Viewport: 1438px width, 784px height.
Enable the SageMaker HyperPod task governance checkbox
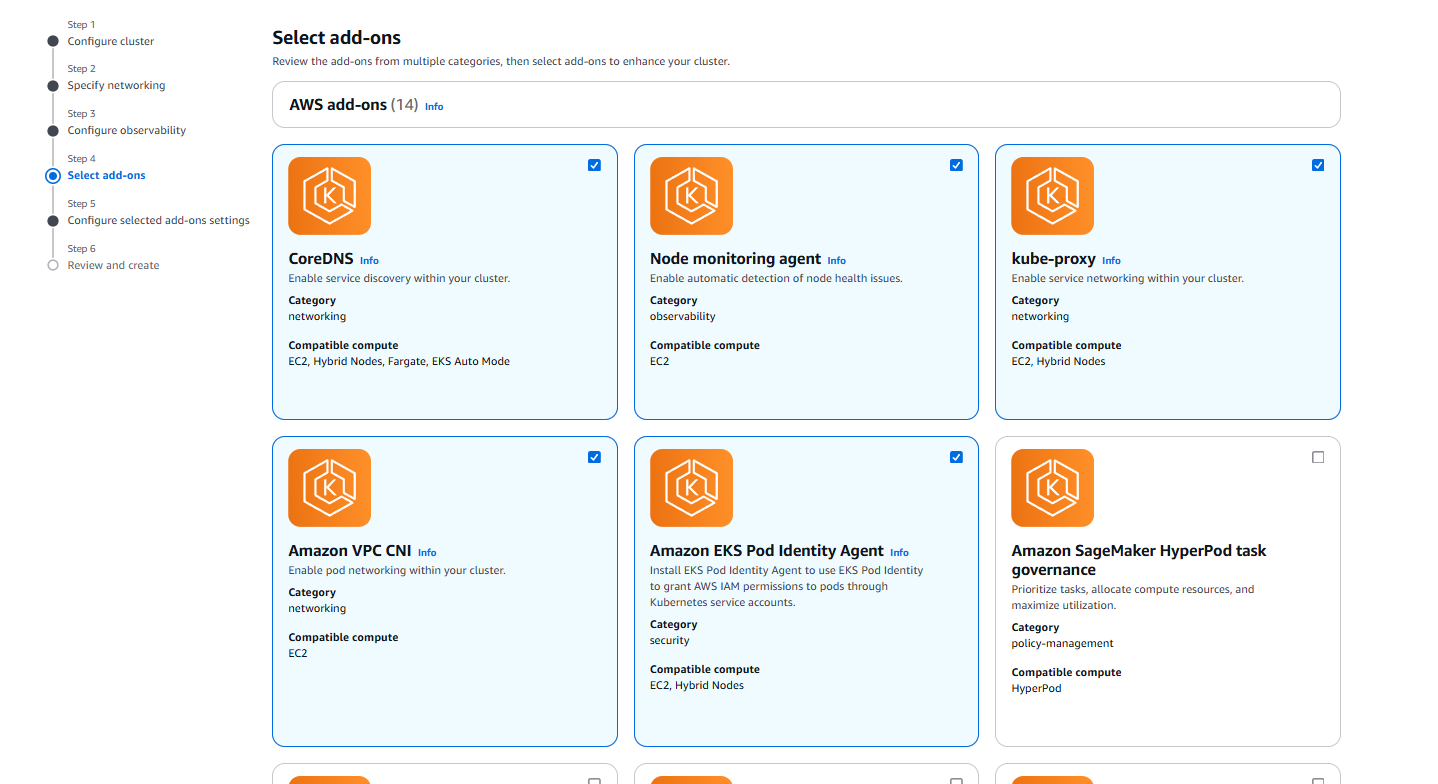point(1318,457)
